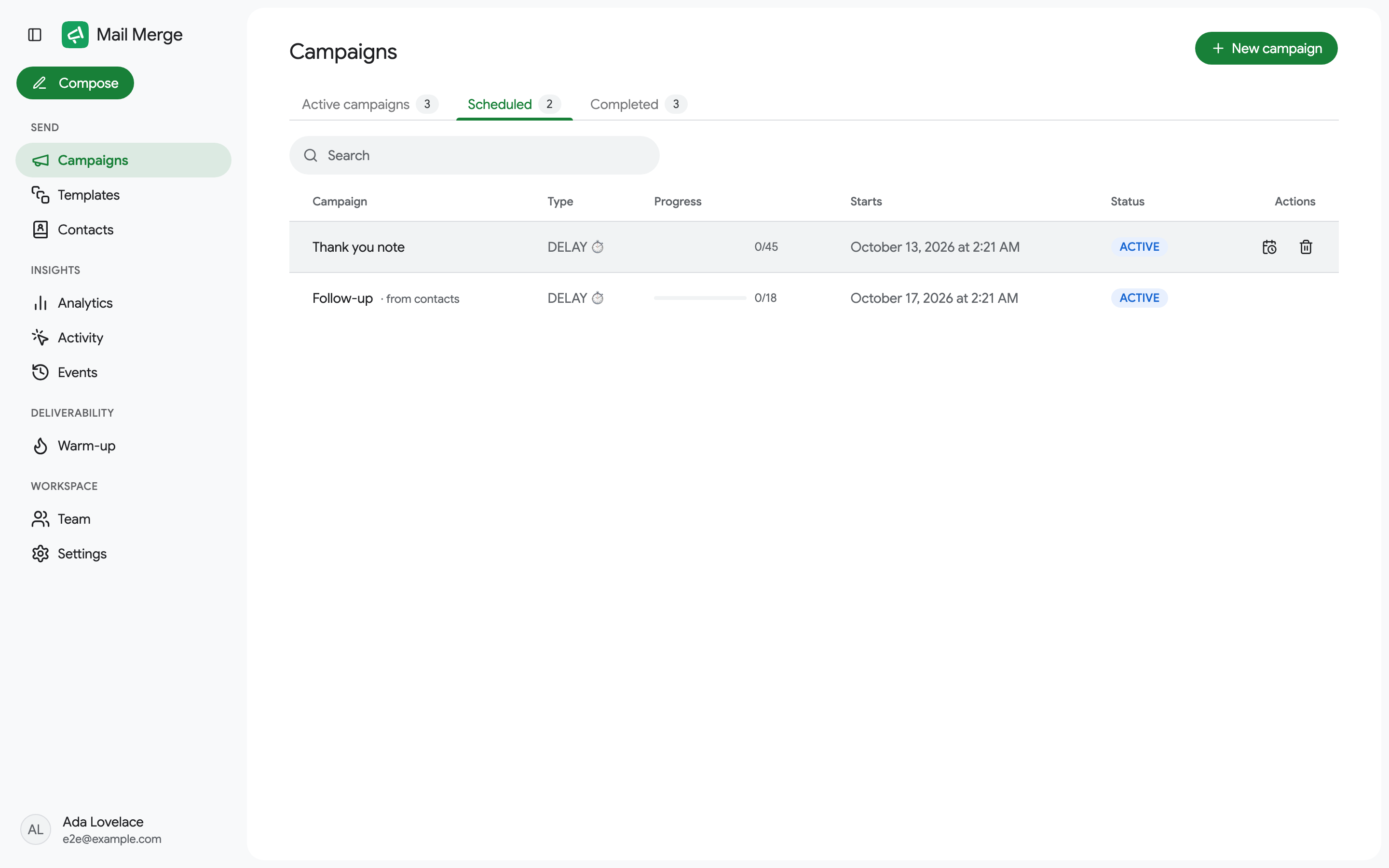Open Analytics in the sidebar
1389x868 pixels.
[123, 302]
